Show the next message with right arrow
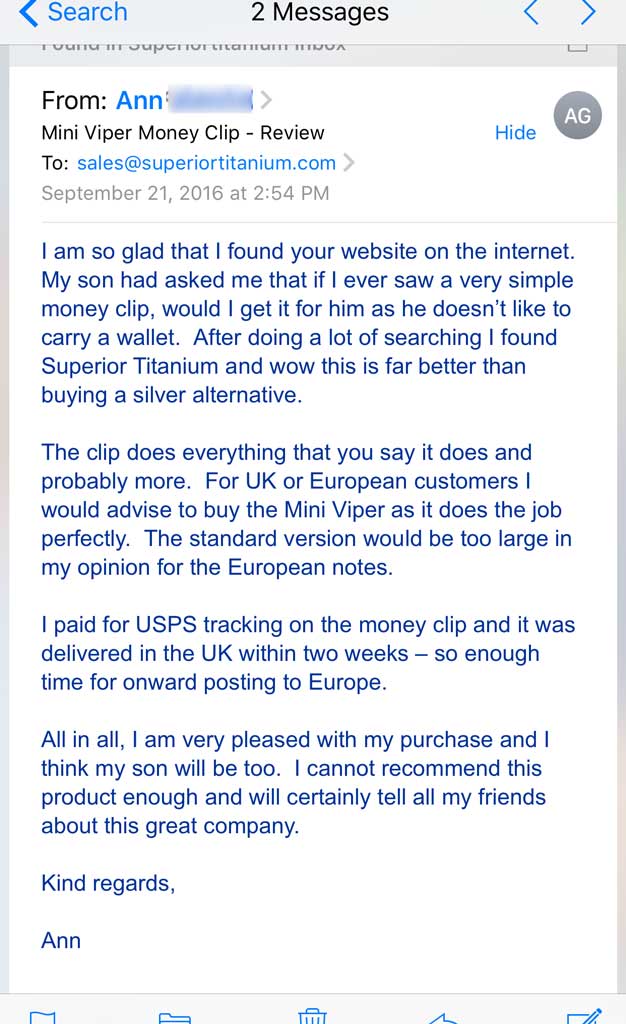Image resolution: width=626 pixels, height=1024 pixels. (x=588, y=12)
